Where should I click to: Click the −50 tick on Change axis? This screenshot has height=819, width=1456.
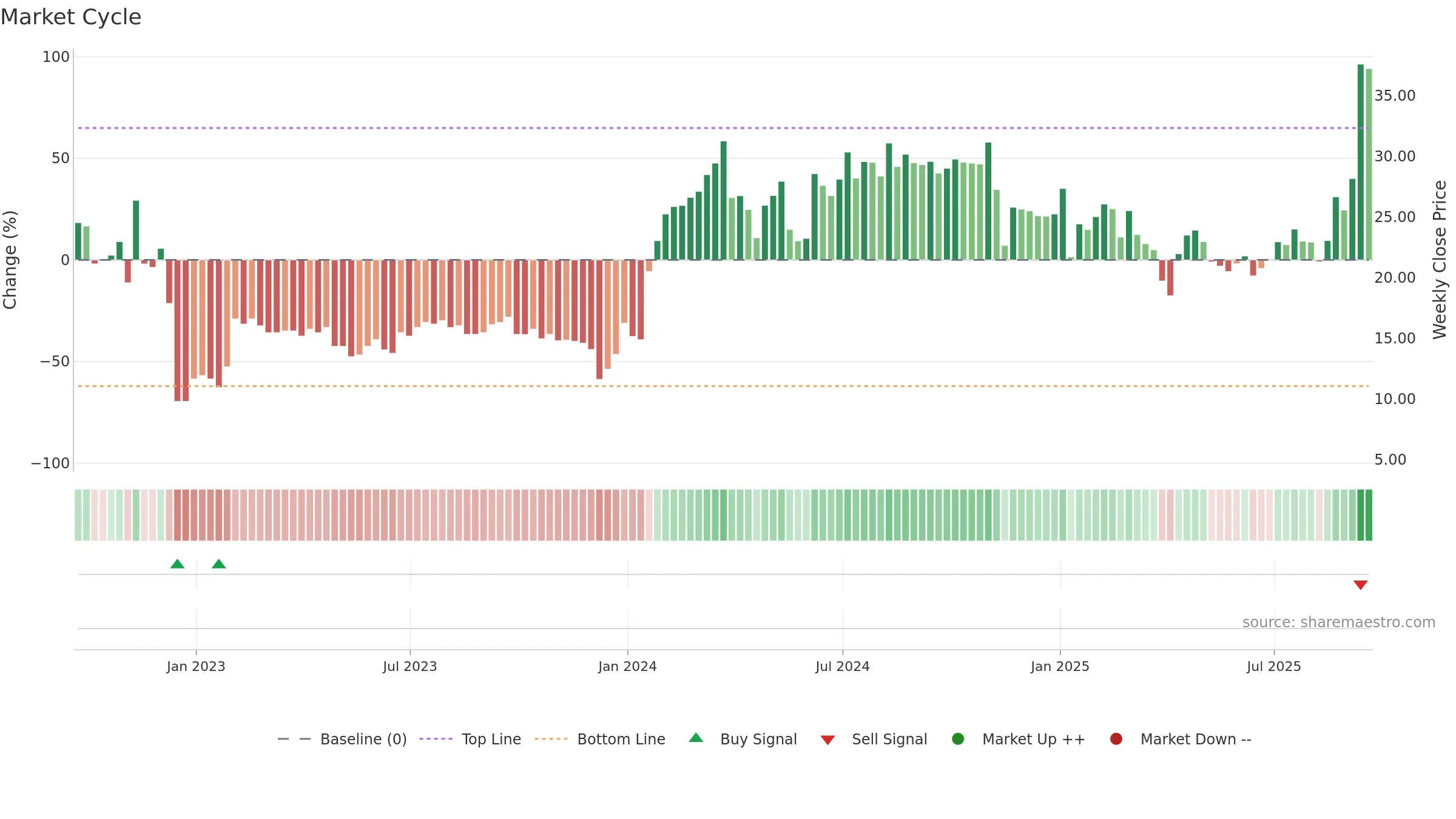coord(55,362)
